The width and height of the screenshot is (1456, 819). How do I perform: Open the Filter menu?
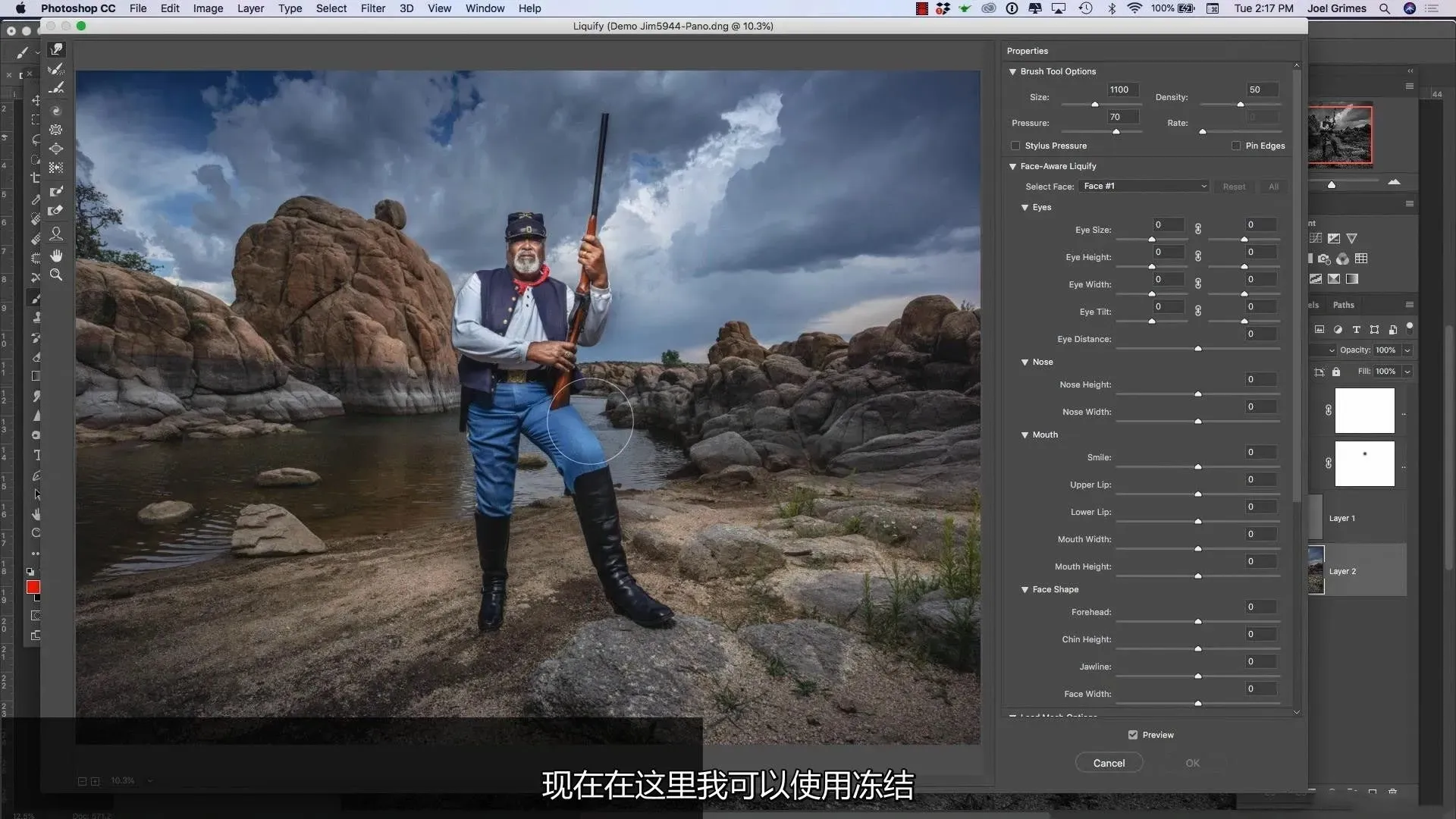pos(372,8)
